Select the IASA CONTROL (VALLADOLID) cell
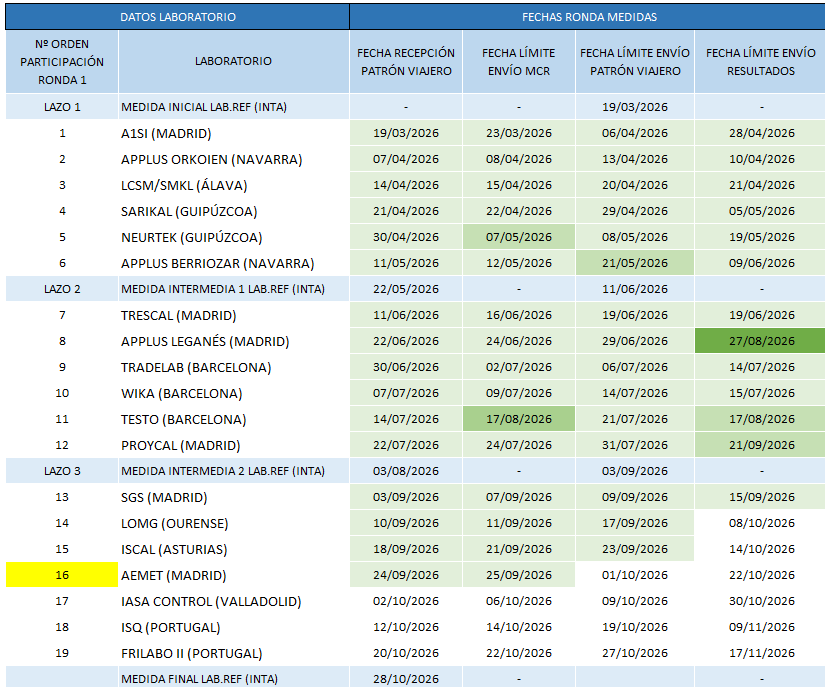The image size is (825, 687). pyautogui.click(x=234, y=601)
